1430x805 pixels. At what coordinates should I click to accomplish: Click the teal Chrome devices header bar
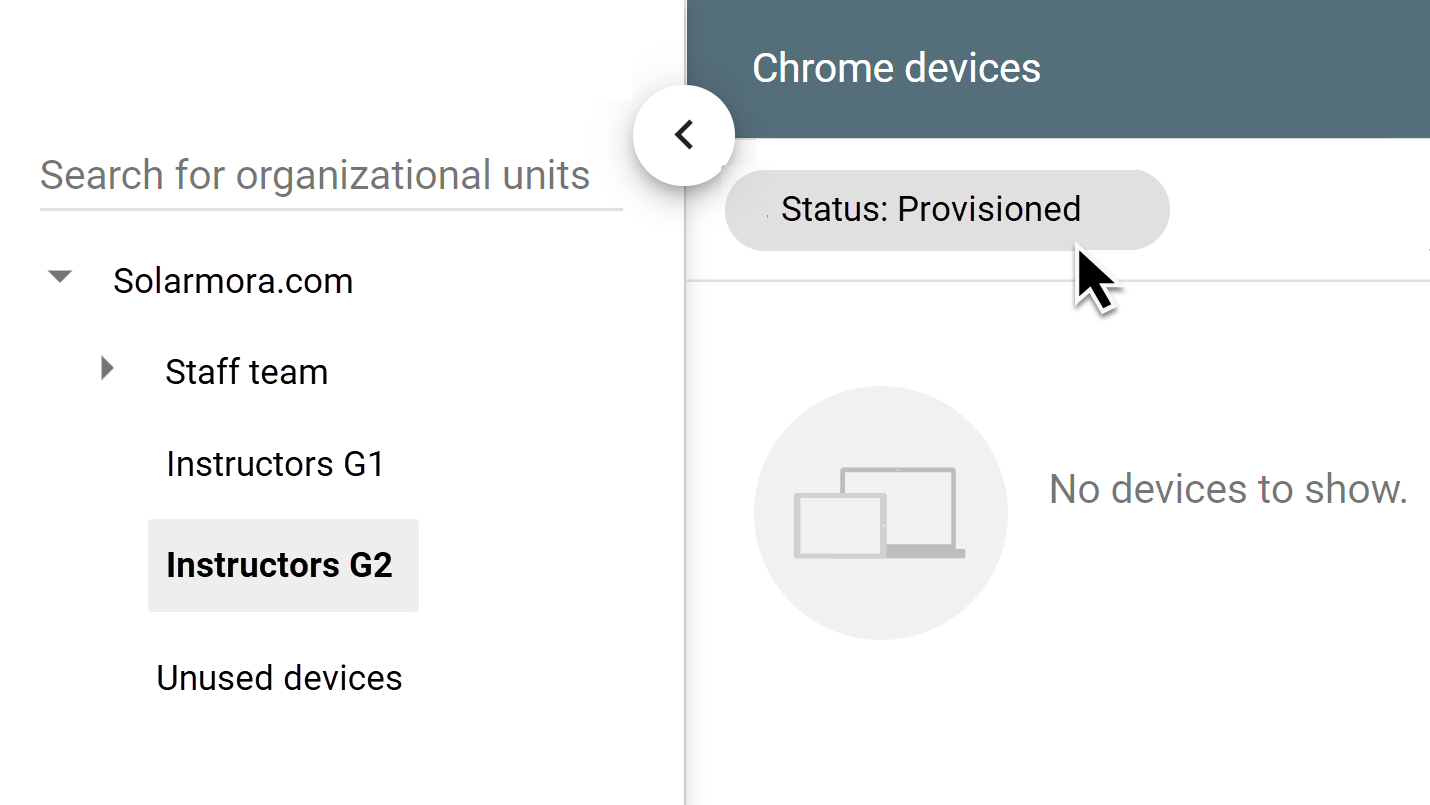click(1058, 69)
